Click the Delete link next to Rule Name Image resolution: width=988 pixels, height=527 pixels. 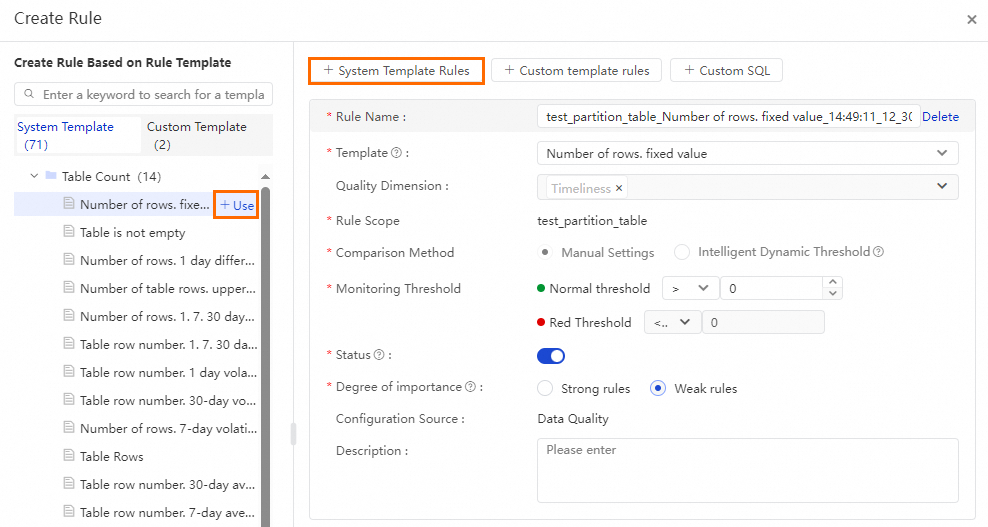tap(940, 117)
